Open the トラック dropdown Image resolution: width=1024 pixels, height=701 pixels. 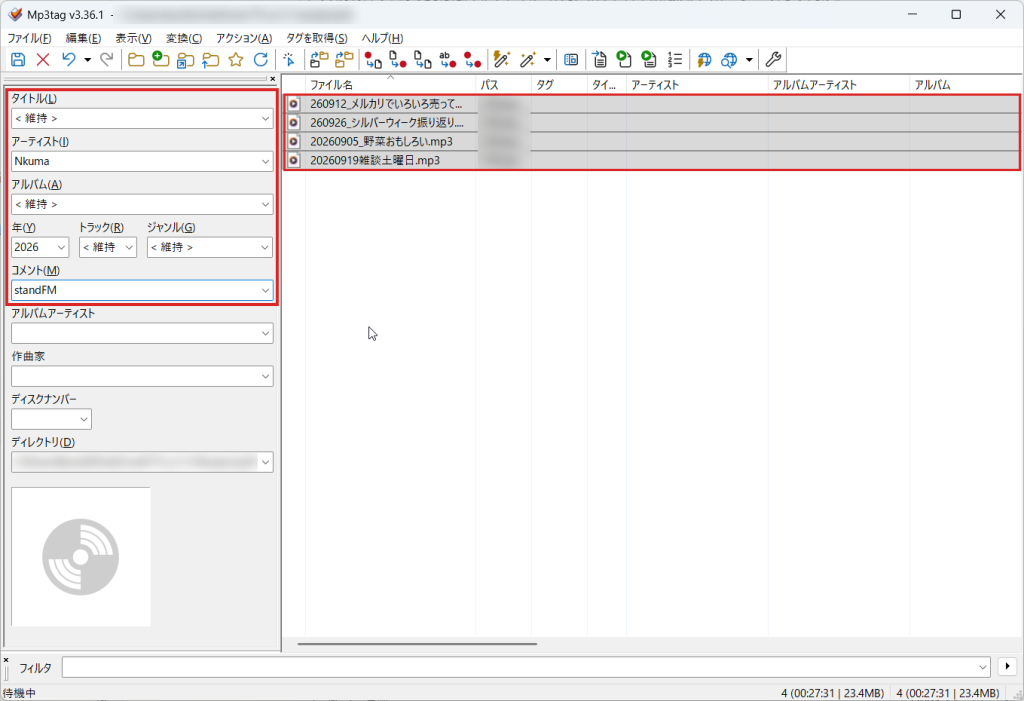(129, 248)
